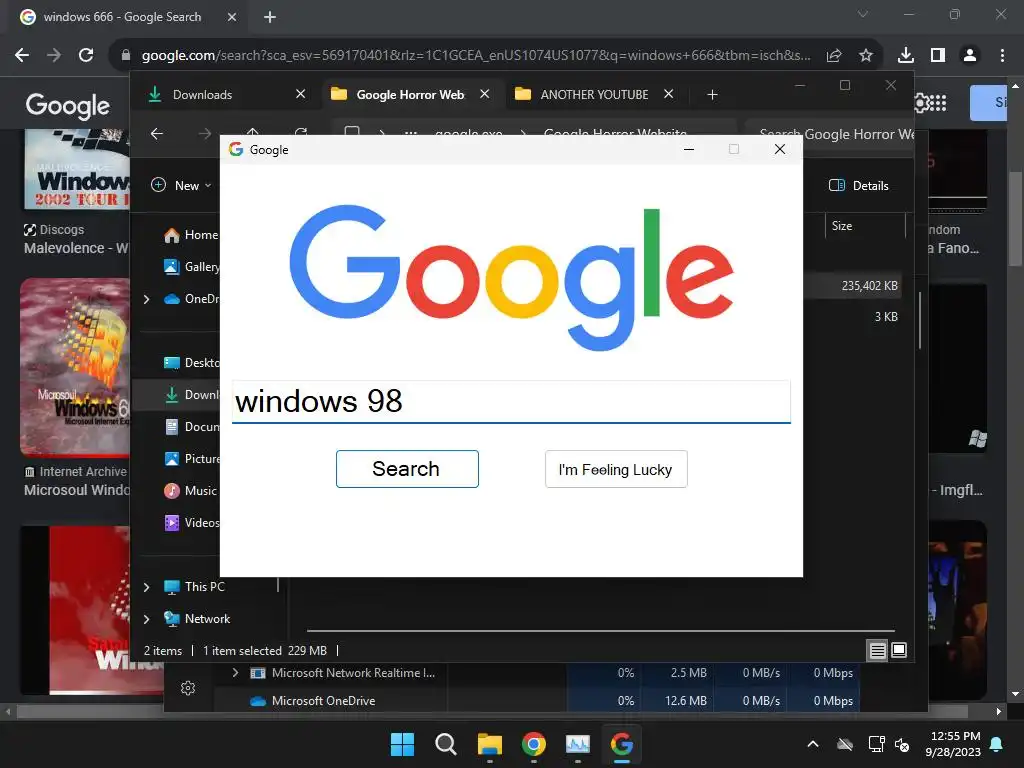The height and width of the screenshot is (768, 1024).
Task: Select Desktop in the File Explorer sidebar
Action: (191, 362)
